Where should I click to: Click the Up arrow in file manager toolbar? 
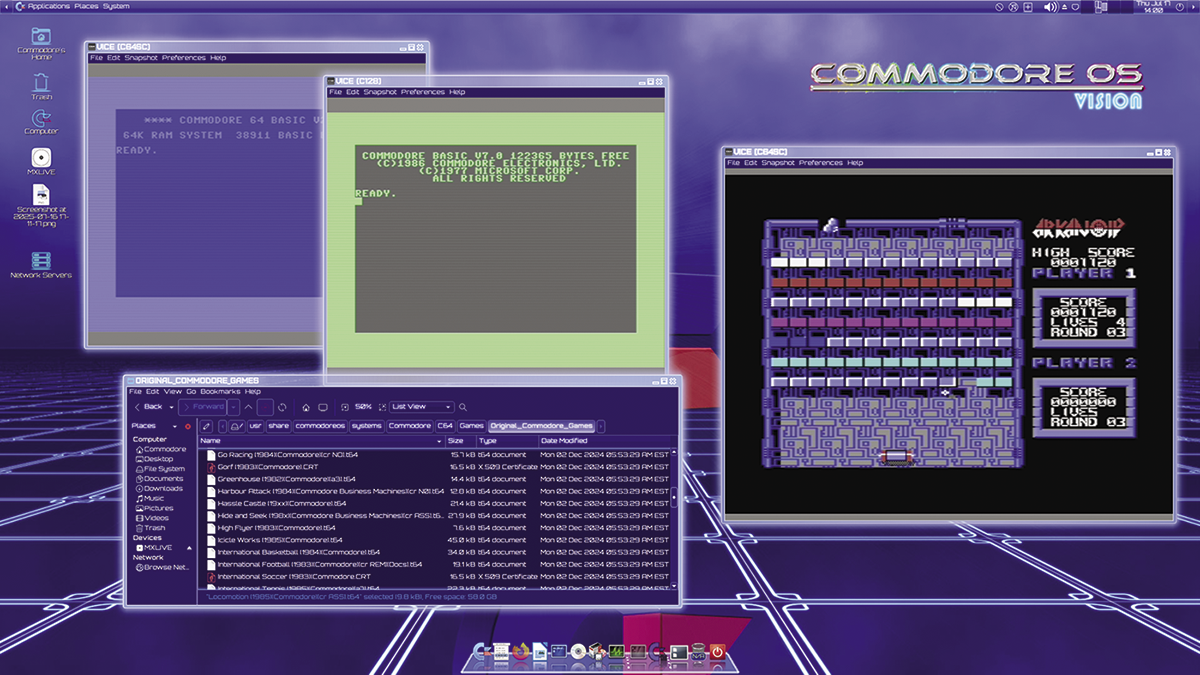click(x=248, y=407)
